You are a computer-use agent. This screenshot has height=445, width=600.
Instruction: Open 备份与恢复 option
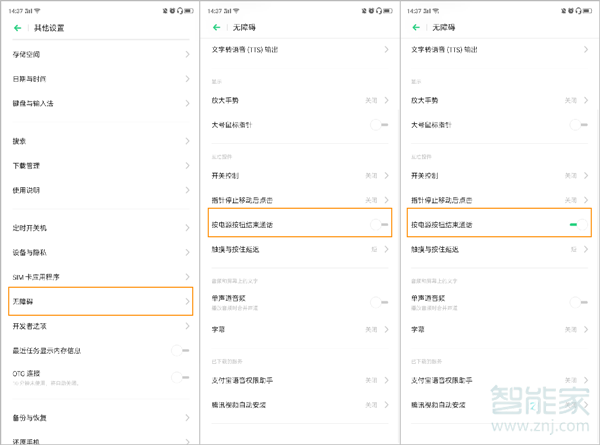35,417
